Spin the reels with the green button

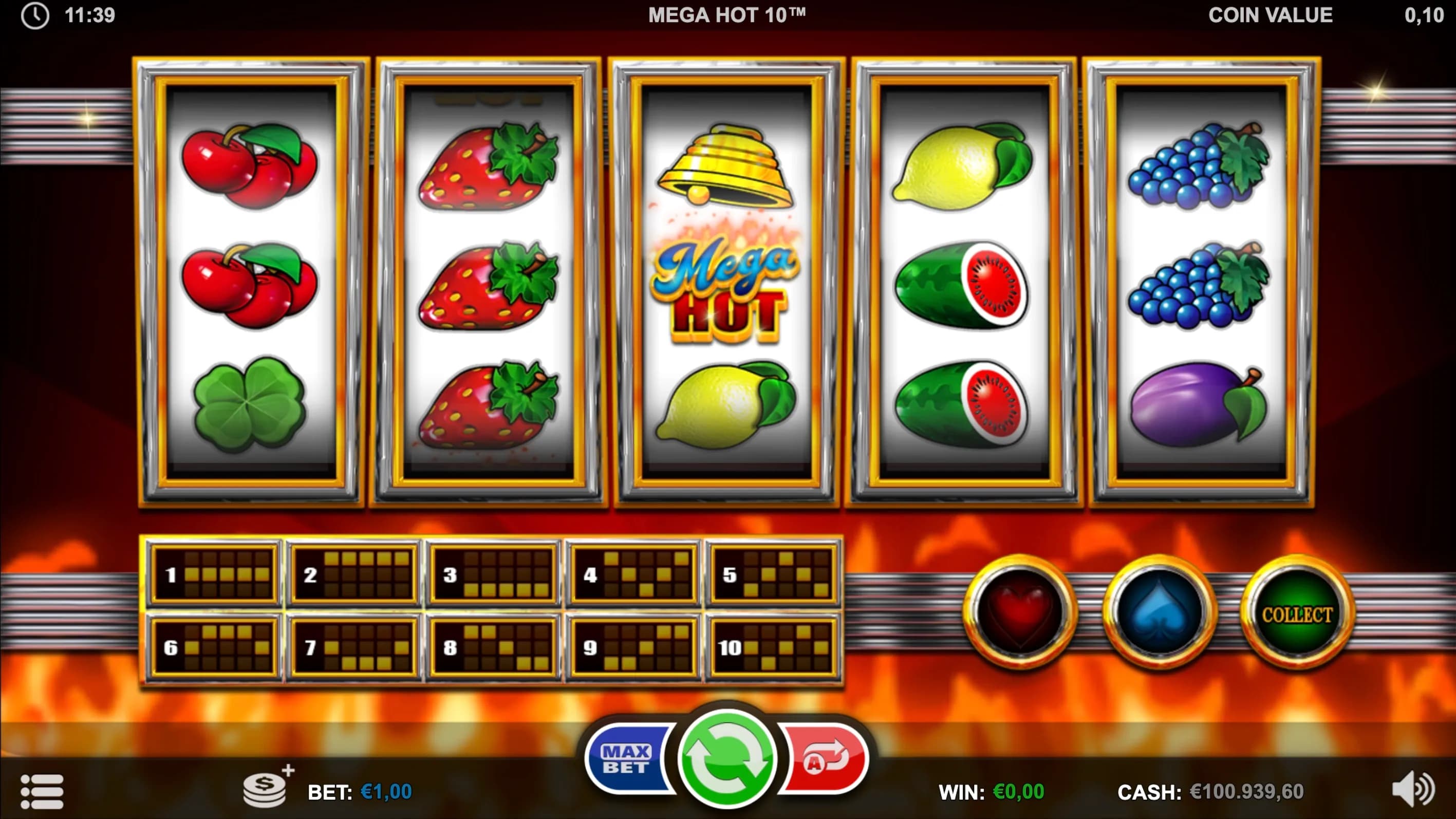[x=726, y=758]
